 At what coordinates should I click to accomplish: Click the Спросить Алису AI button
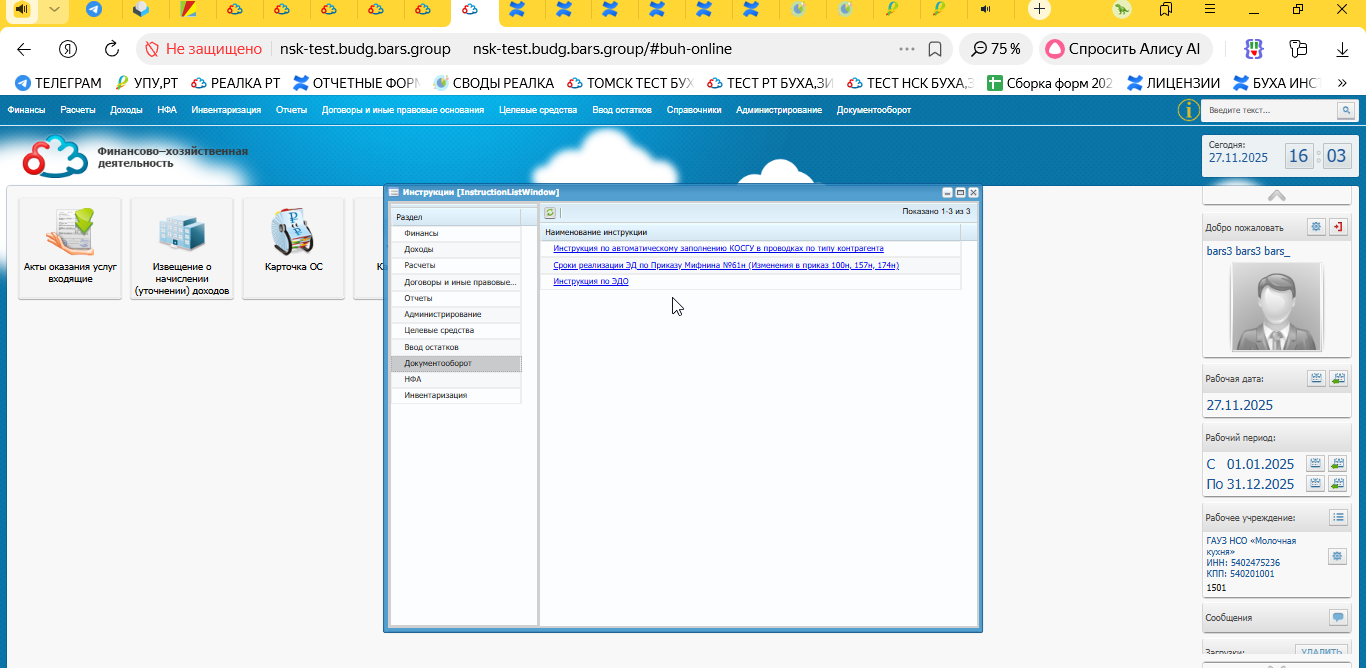pos(1124,49)
